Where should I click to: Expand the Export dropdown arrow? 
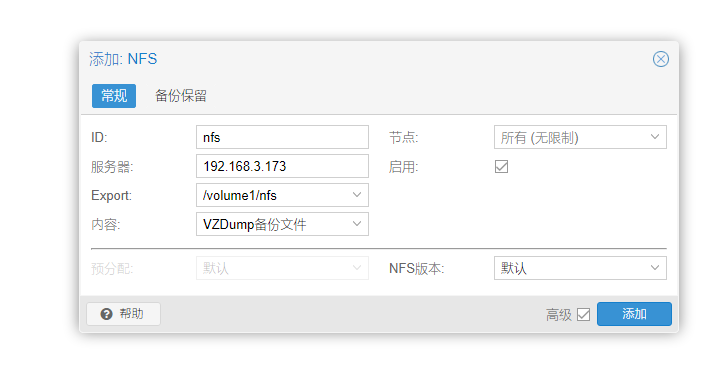(357, 195)
